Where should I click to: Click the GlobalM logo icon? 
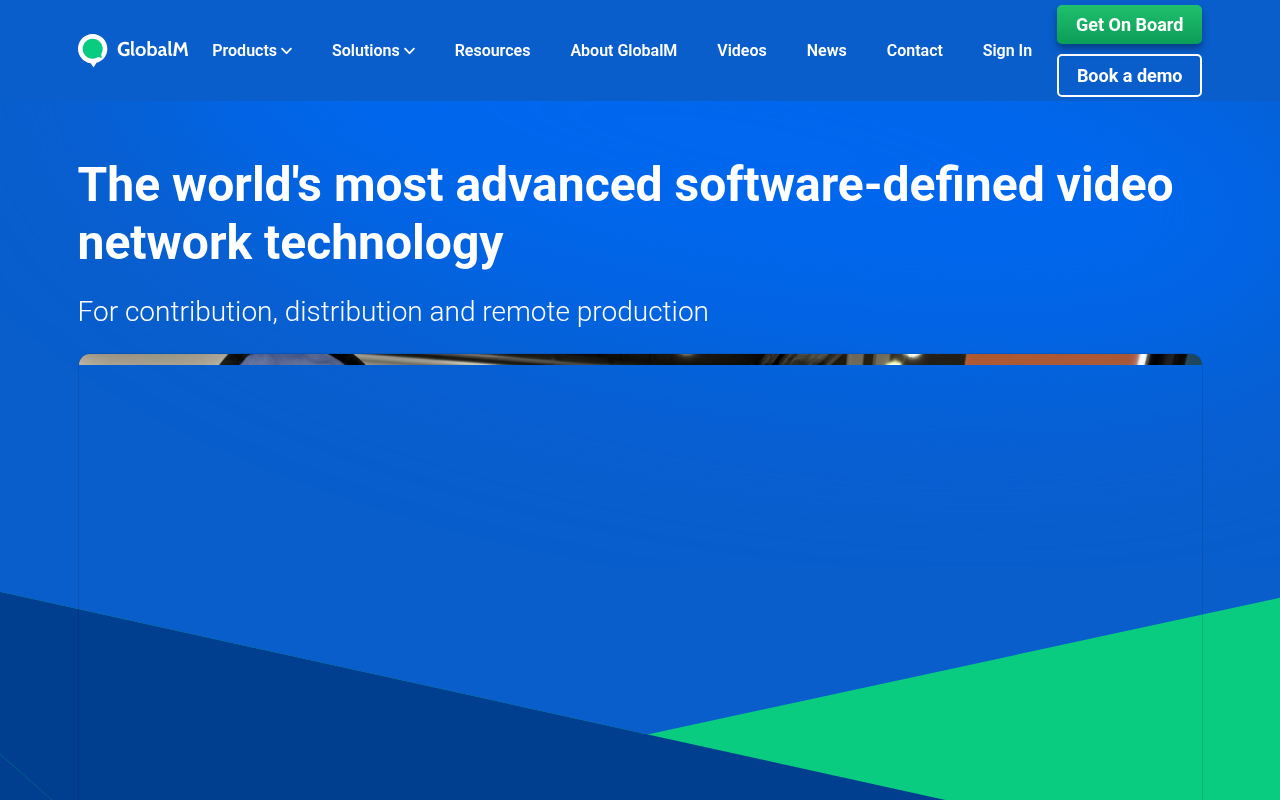click(93, 50)
